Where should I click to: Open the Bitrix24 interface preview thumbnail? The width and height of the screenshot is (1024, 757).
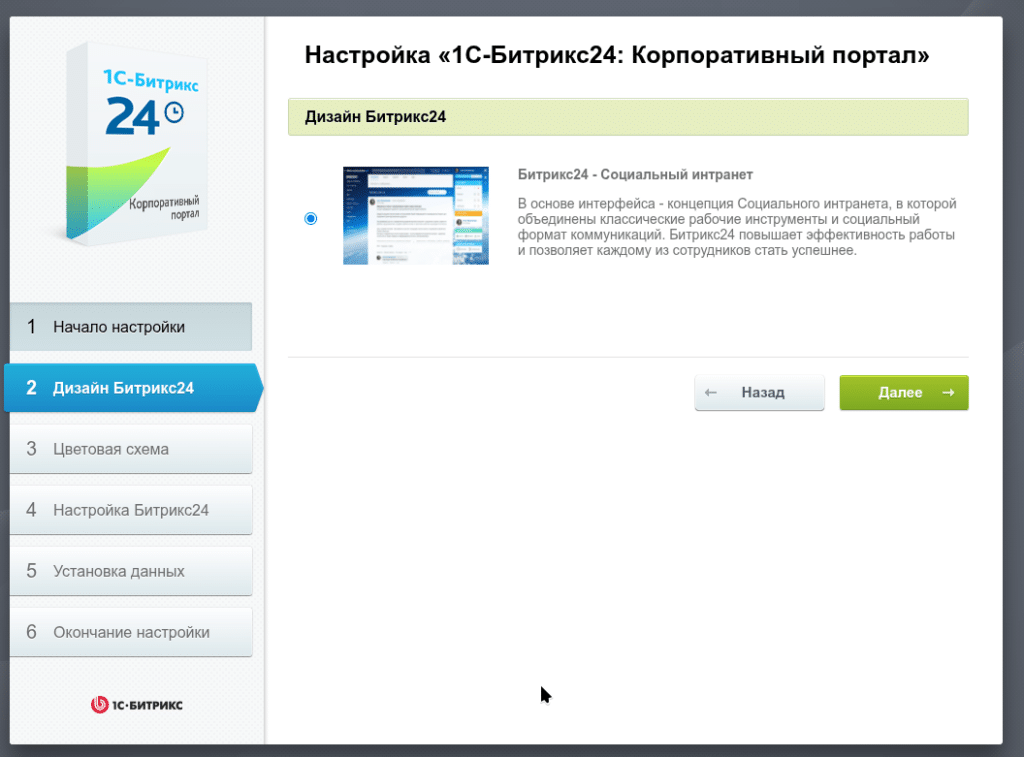(x=416, y=214)
